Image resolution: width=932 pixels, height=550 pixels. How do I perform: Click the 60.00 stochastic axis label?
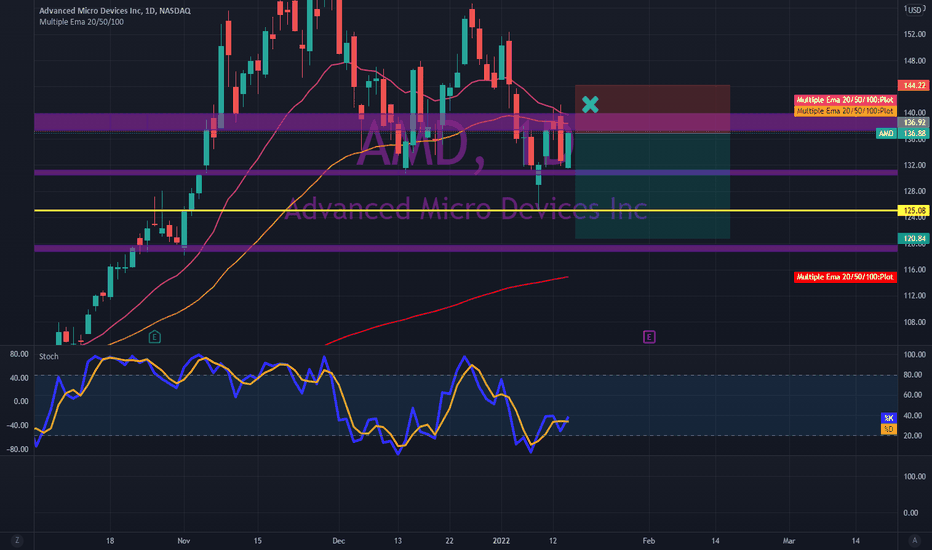[915, 395]
